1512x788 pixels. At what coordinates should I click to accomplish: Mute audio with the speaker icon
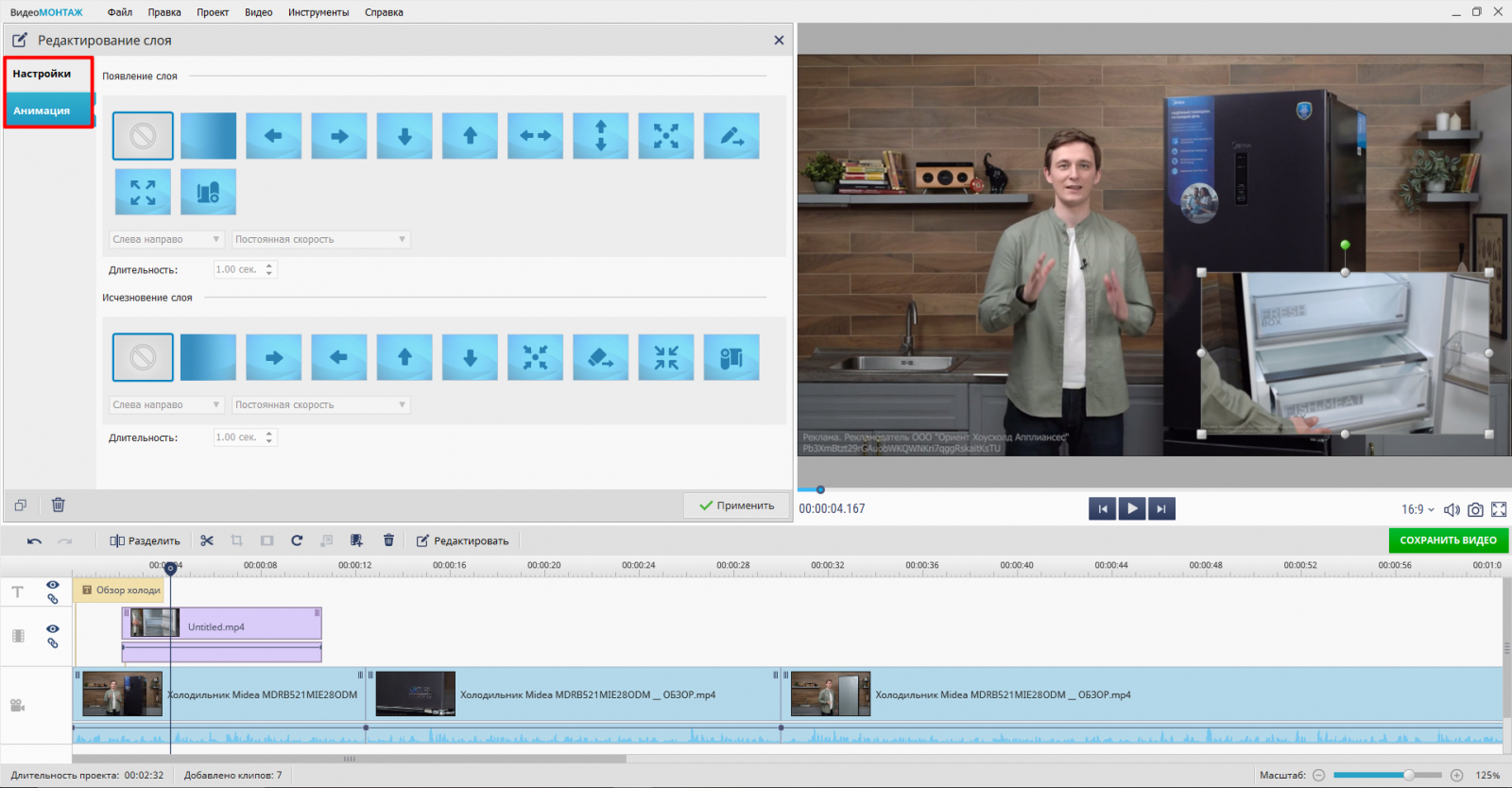click(x=1452, y=509)
